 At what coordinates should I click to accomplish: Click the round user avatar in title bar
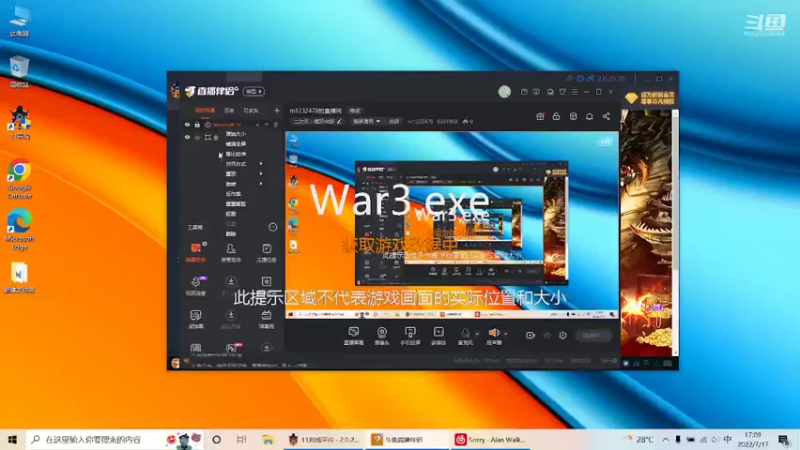click(504, 91)
